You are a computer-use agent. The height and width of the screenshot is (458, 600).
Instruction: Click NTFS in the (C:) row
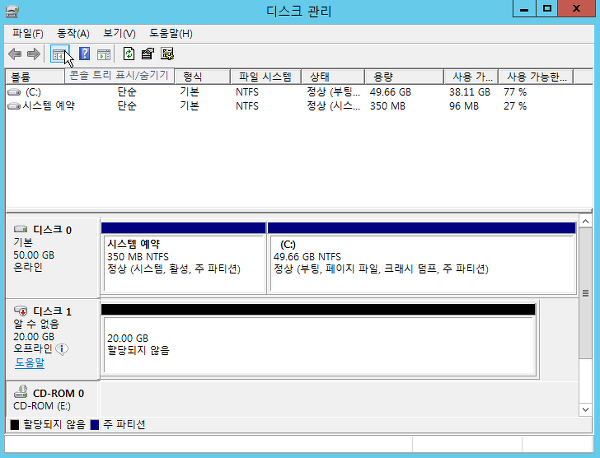[247, 92]
